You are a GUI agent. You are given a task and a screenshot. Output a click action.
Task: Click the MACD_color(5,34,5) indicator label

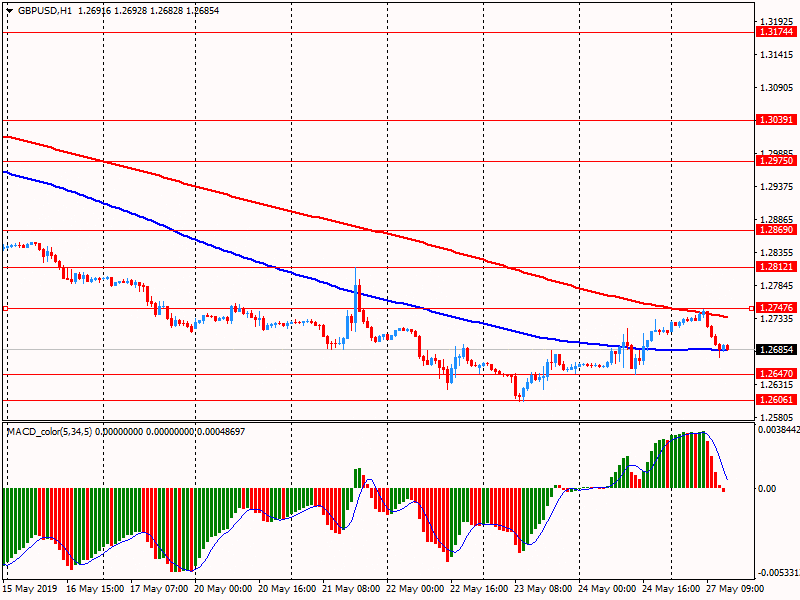click(60, 431)
